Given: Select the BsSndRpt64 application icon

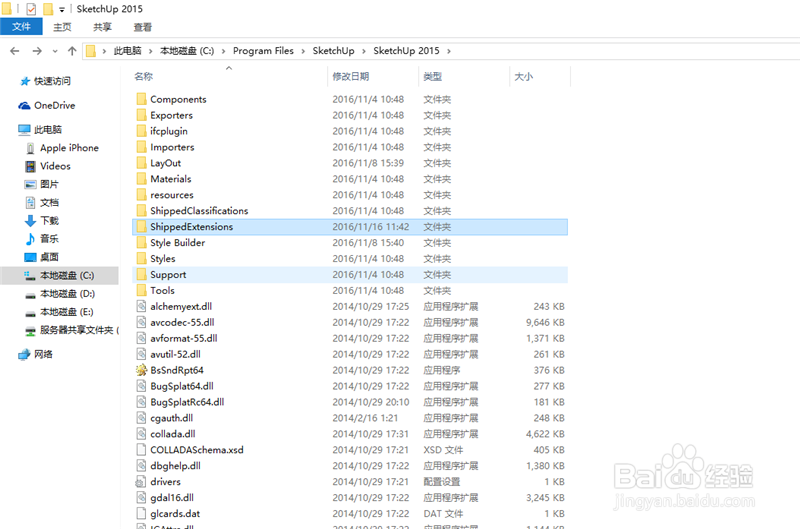Looking at the screenshot, I should 141,370.
